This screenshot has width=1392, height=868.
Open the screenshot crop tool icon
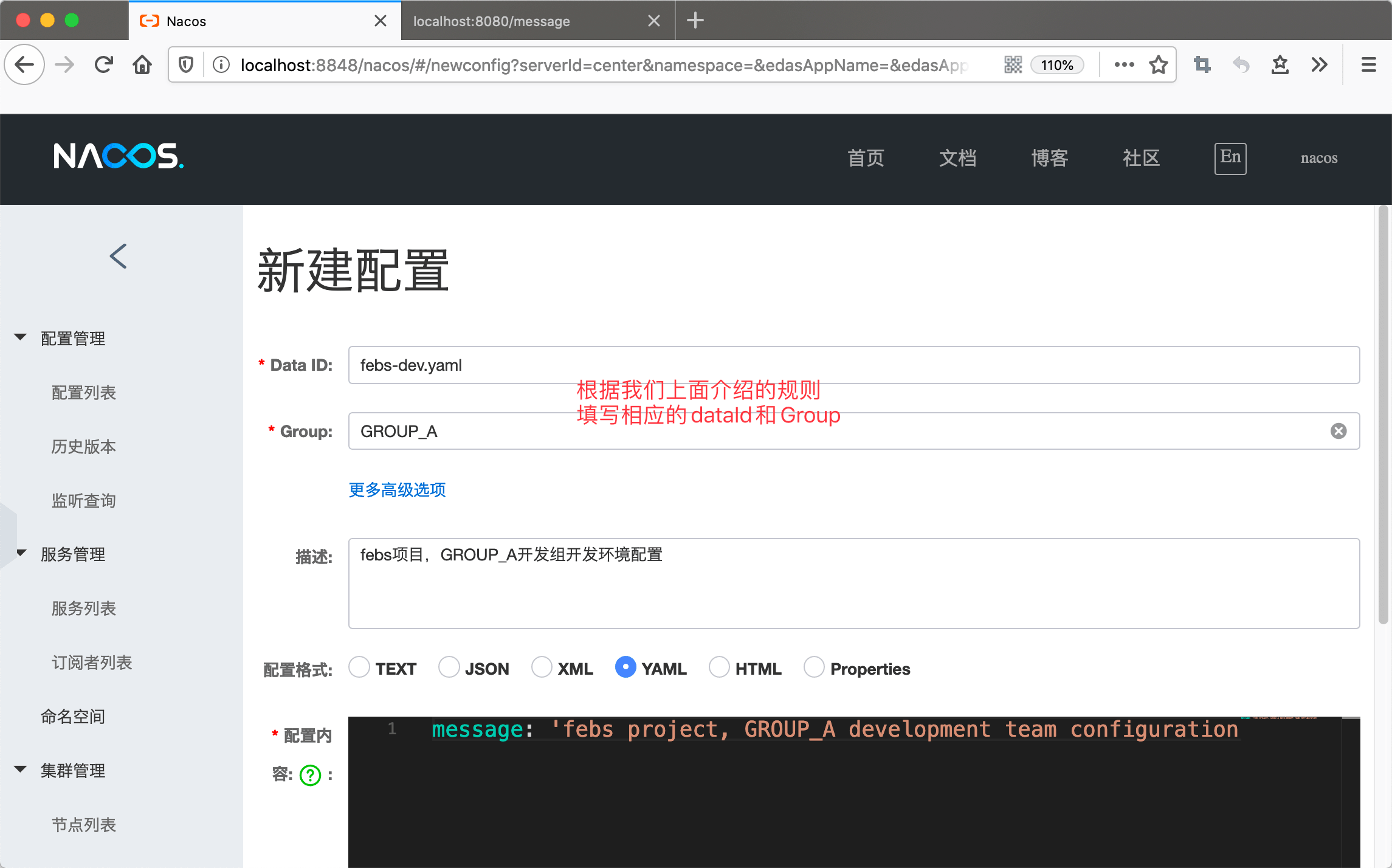[1202, 64]
